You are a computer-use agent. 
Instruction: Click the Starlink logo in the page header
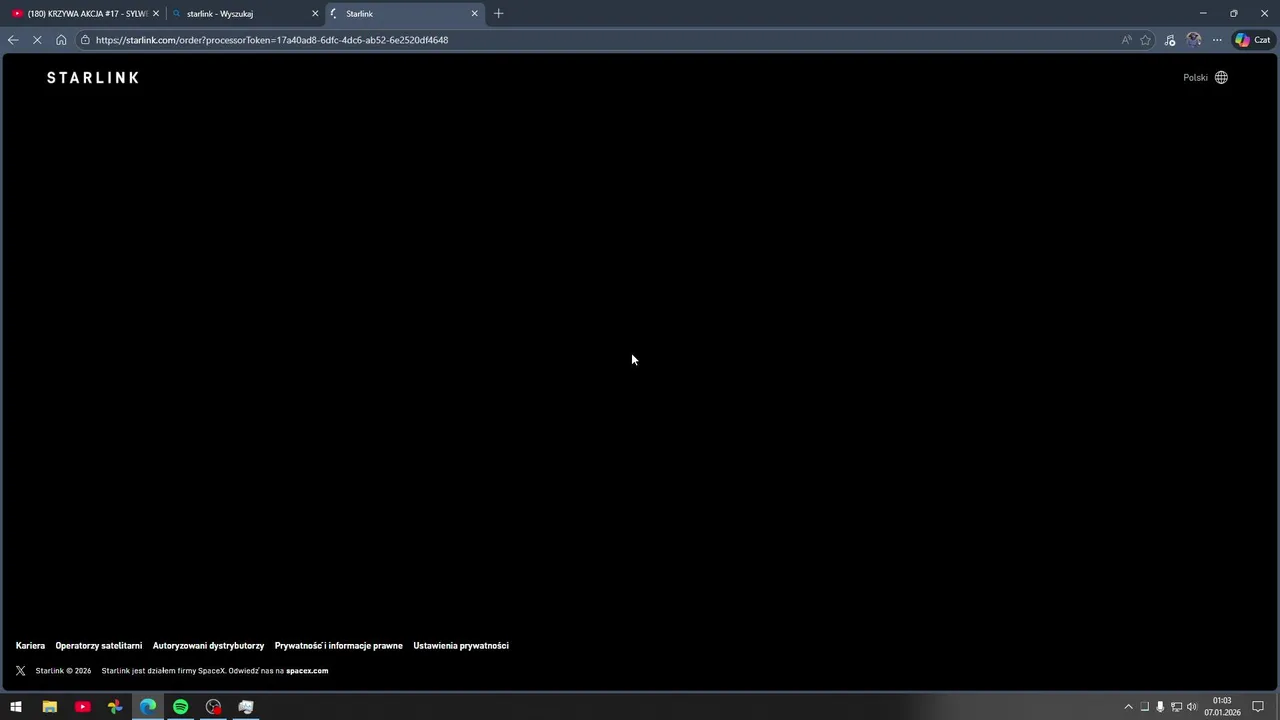93,78
